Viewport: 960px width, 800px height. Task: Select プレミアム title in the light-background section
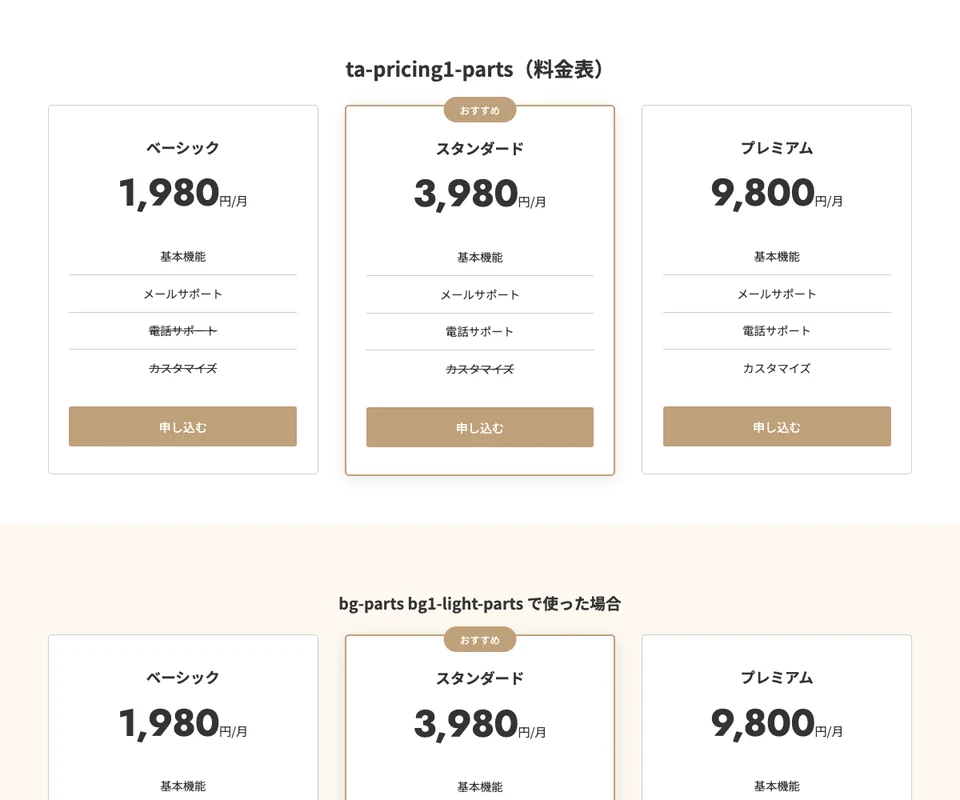click(777, 678)
